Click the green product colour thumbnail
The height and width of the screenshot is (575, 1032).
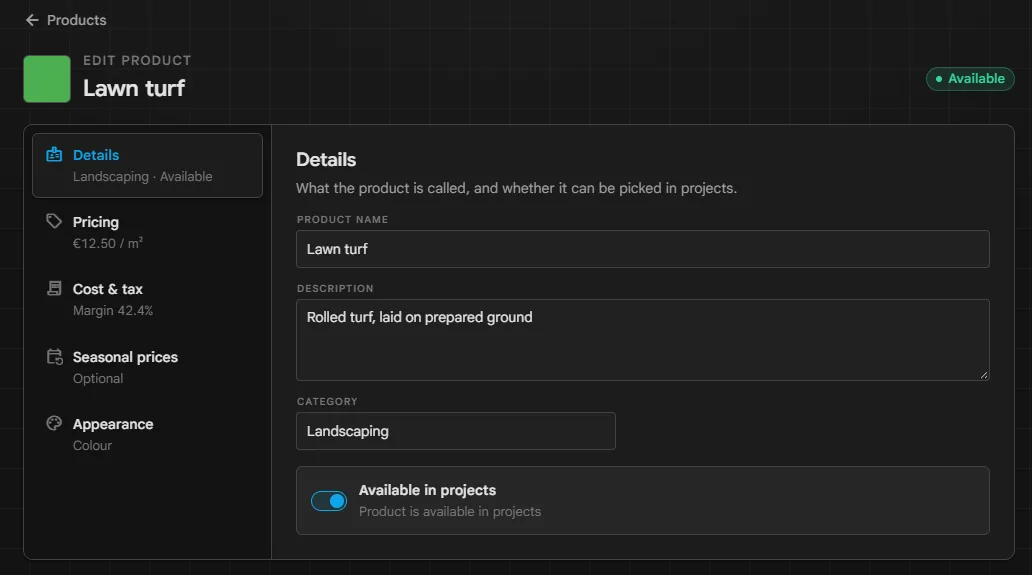47,79
